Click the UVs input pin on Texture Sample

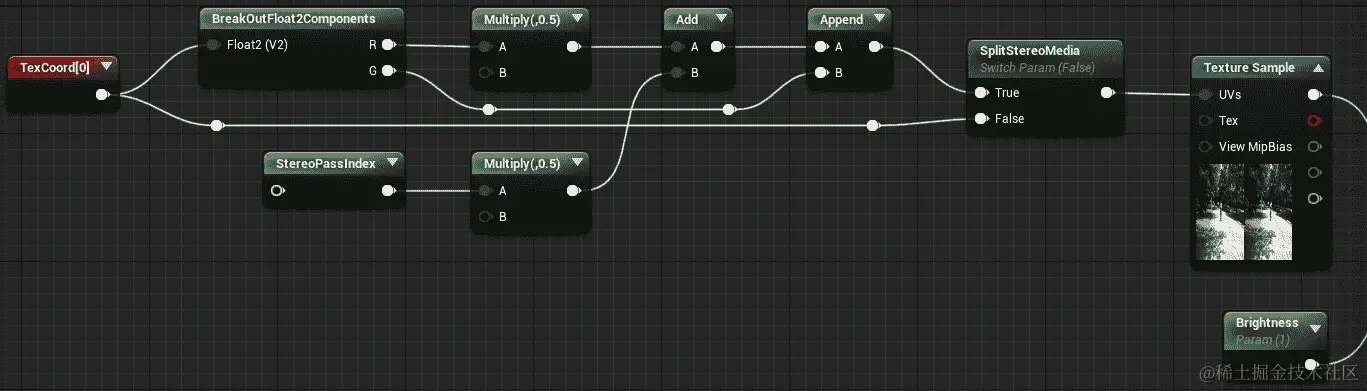1205,95
